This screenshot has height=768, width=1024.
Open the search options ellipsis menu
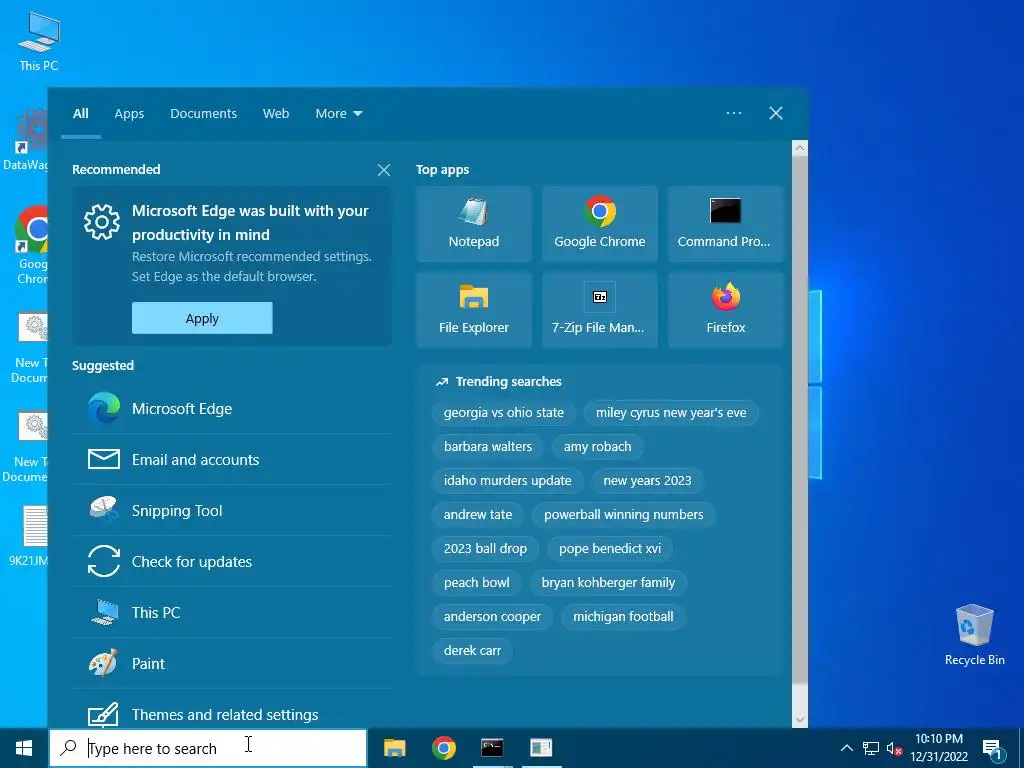coord(734,113)
